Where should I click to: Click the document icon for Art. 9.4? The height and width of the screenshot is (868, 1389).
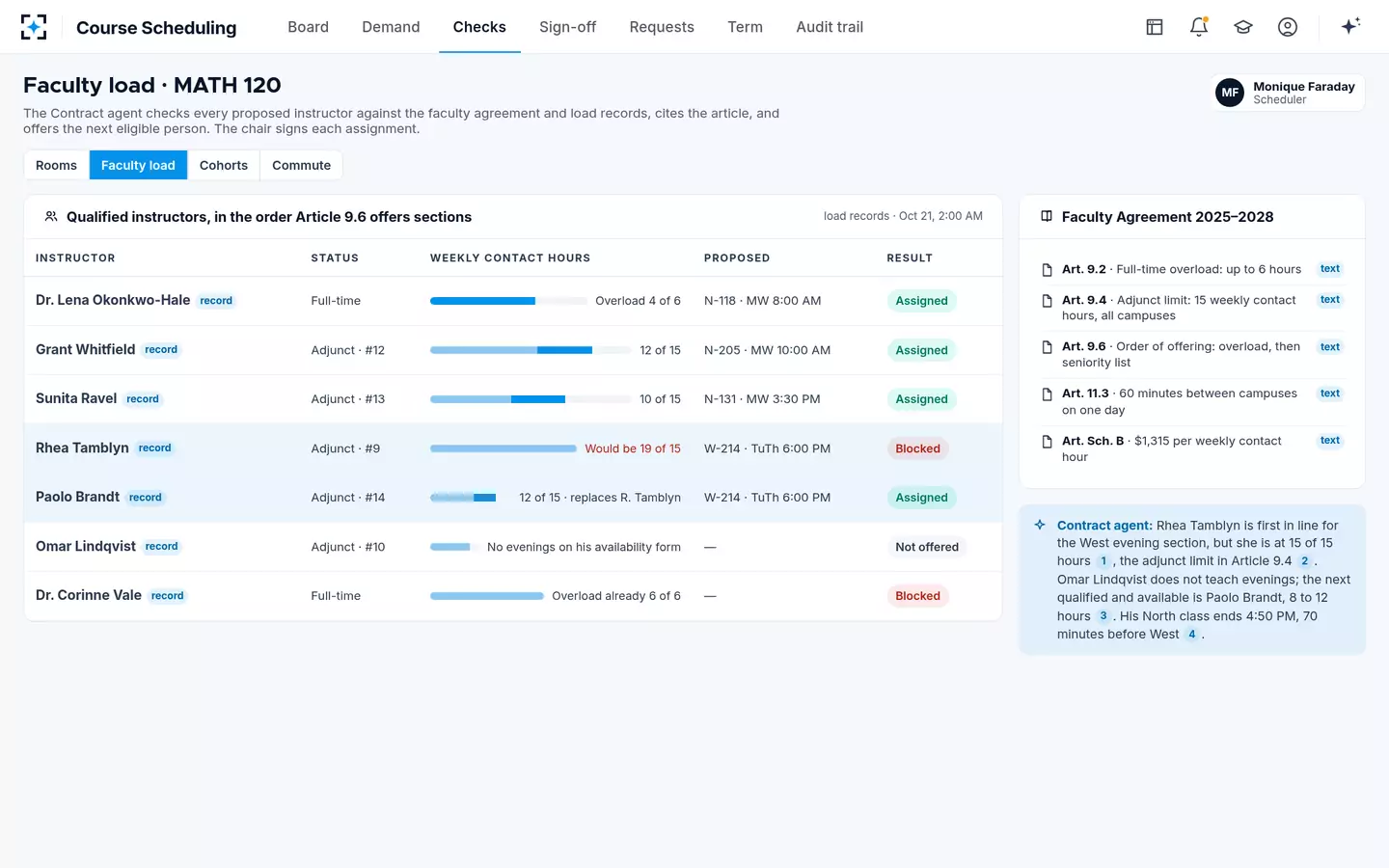coord(1047,301)
